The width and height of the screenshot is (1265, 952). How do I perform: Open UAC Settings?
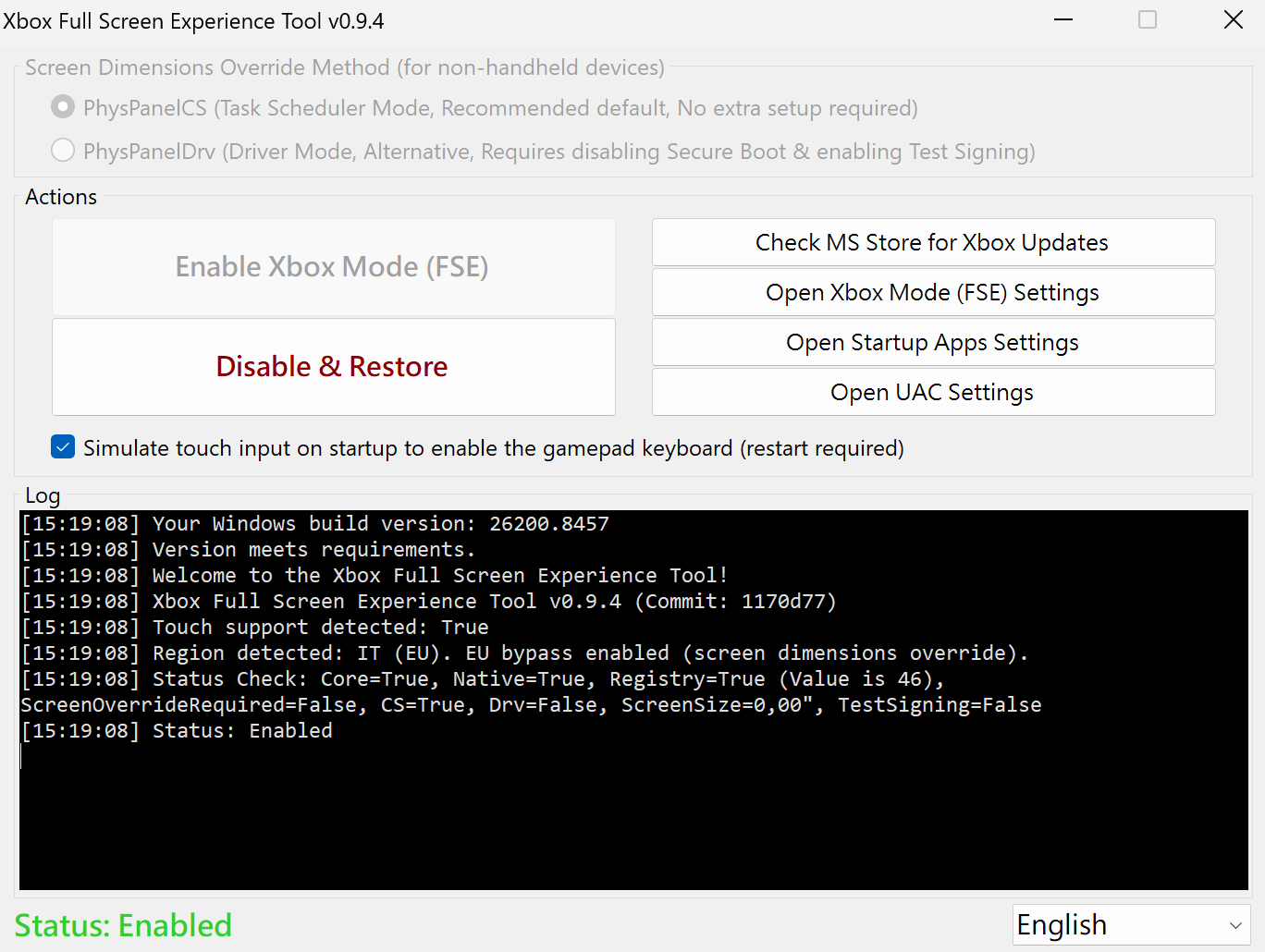click(x=933, y=392)
